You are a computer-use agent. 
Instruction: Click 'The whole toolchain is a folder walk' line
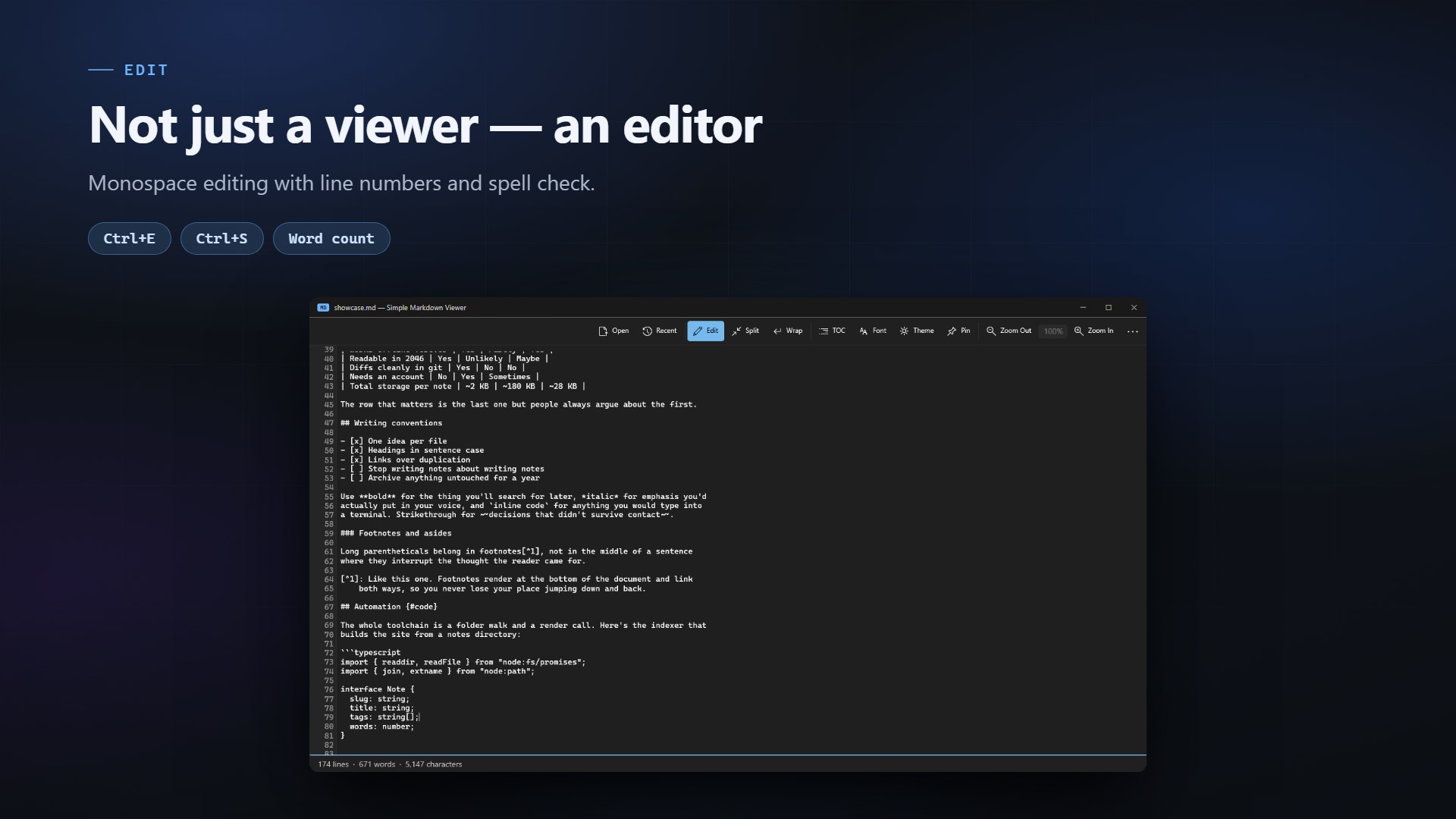coord(523,626)
